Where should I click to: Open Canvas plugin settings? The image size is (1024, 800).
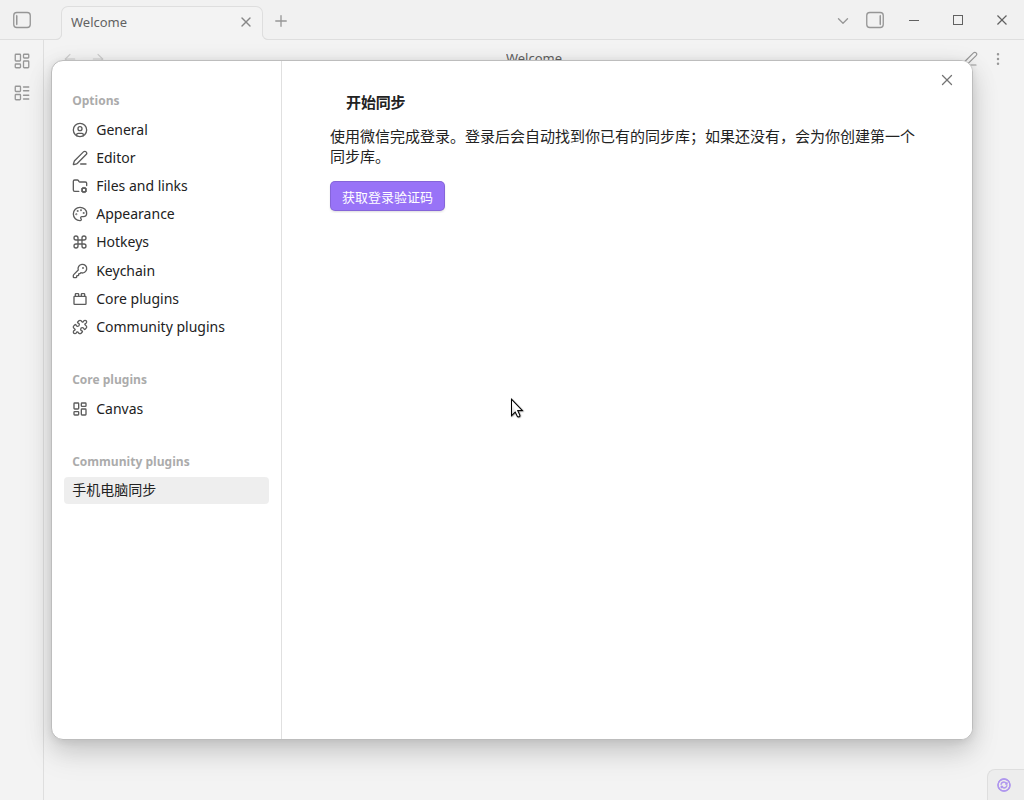pos(167,409)
